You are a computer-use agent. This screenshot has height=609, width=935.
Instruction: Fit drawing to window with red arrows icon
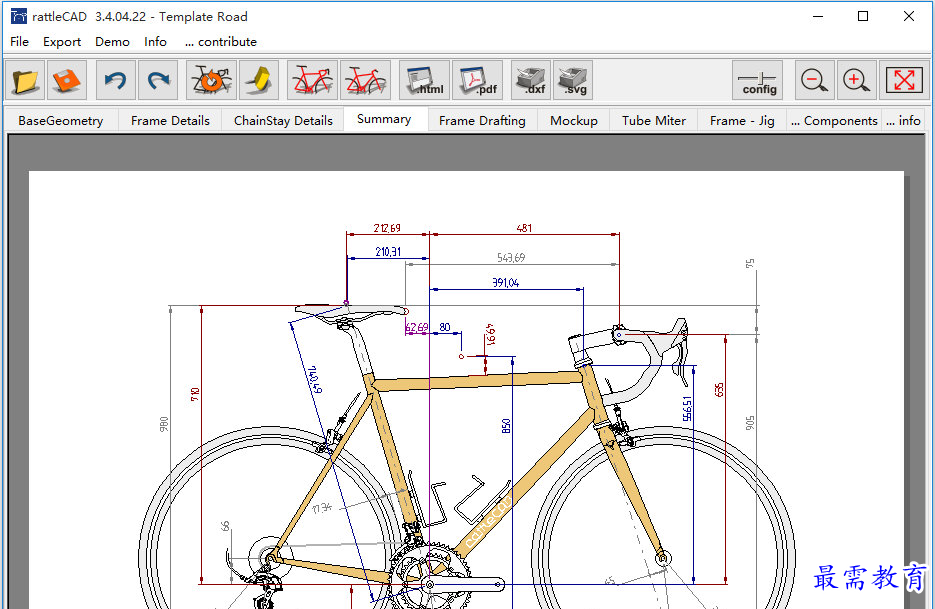[x=904, y=80]
